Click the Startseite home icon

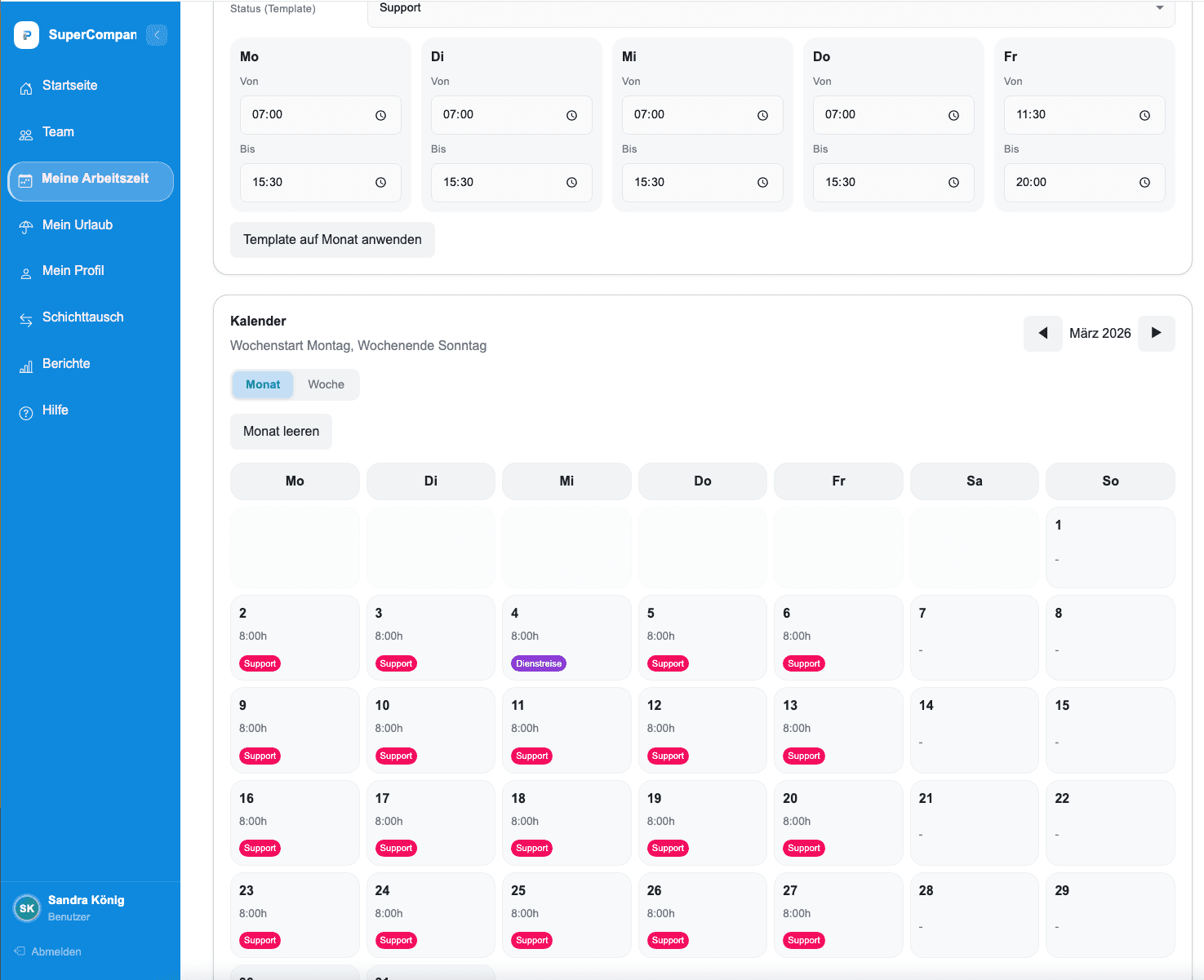coord(26,87)
